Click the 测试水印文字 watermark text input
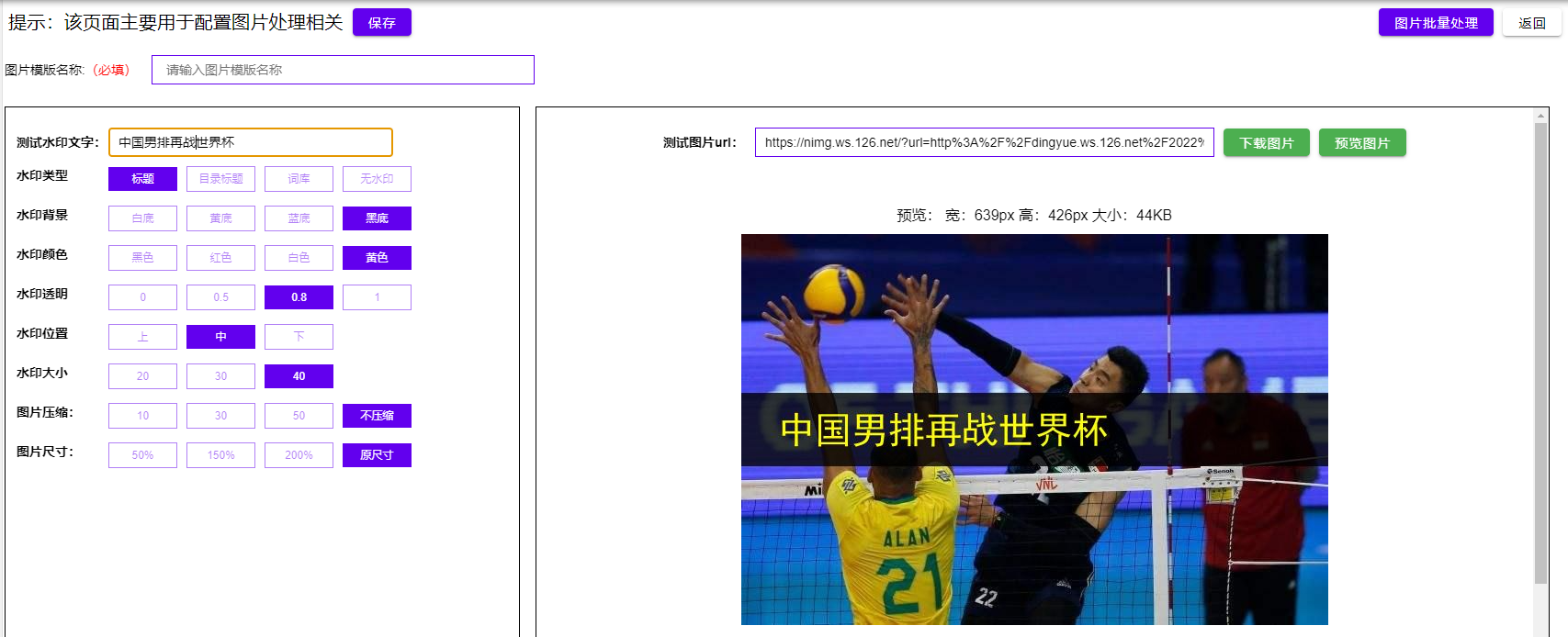Image resolution: width=1568 pixels, height=637 pixels. (x=251, y=142)
